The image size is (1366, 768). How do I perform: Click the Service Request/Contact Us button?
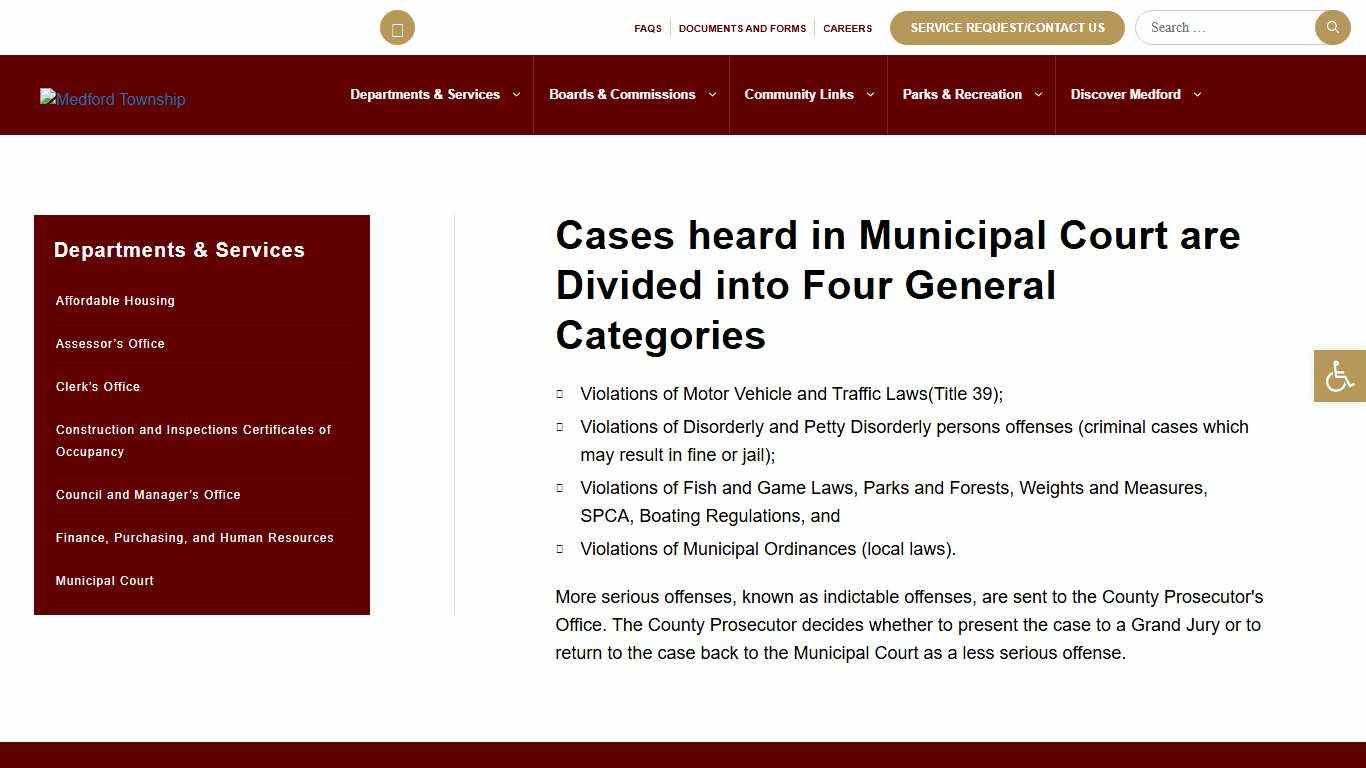tap(1007, 27)
